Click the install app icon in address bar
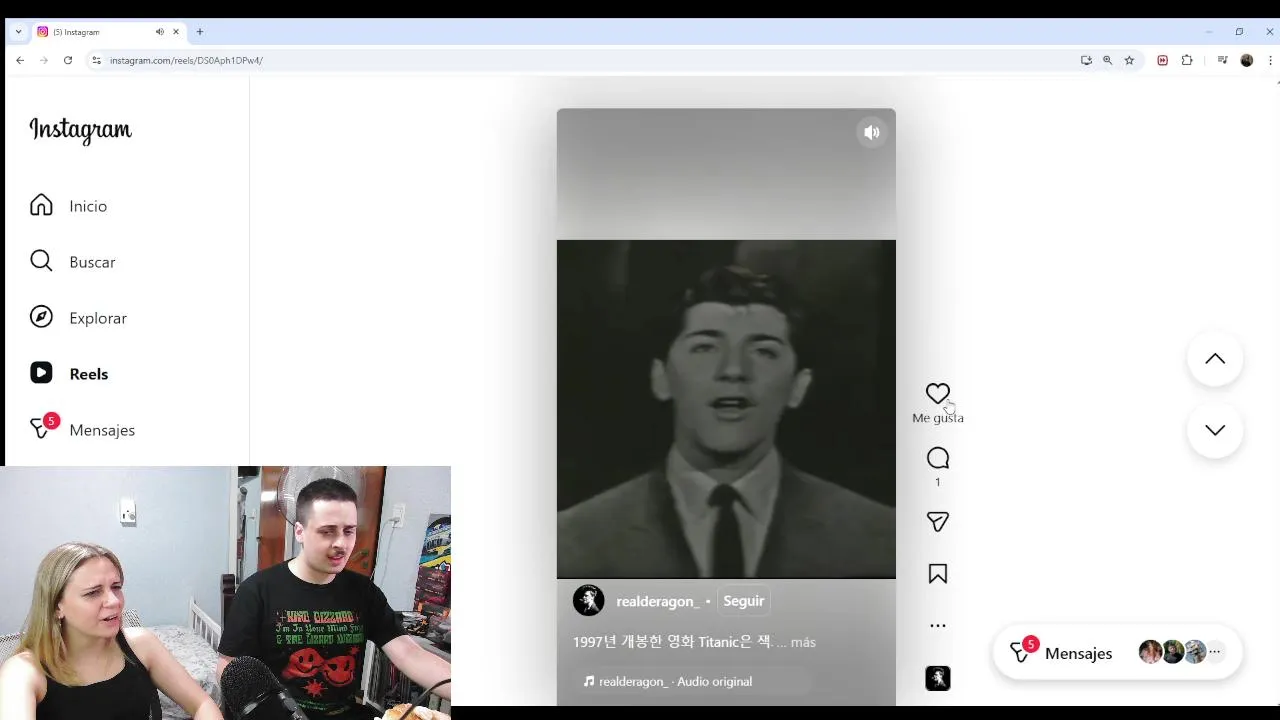Screen dimensions: 1280x720 pyautogui.click(x=1086, y=60)
